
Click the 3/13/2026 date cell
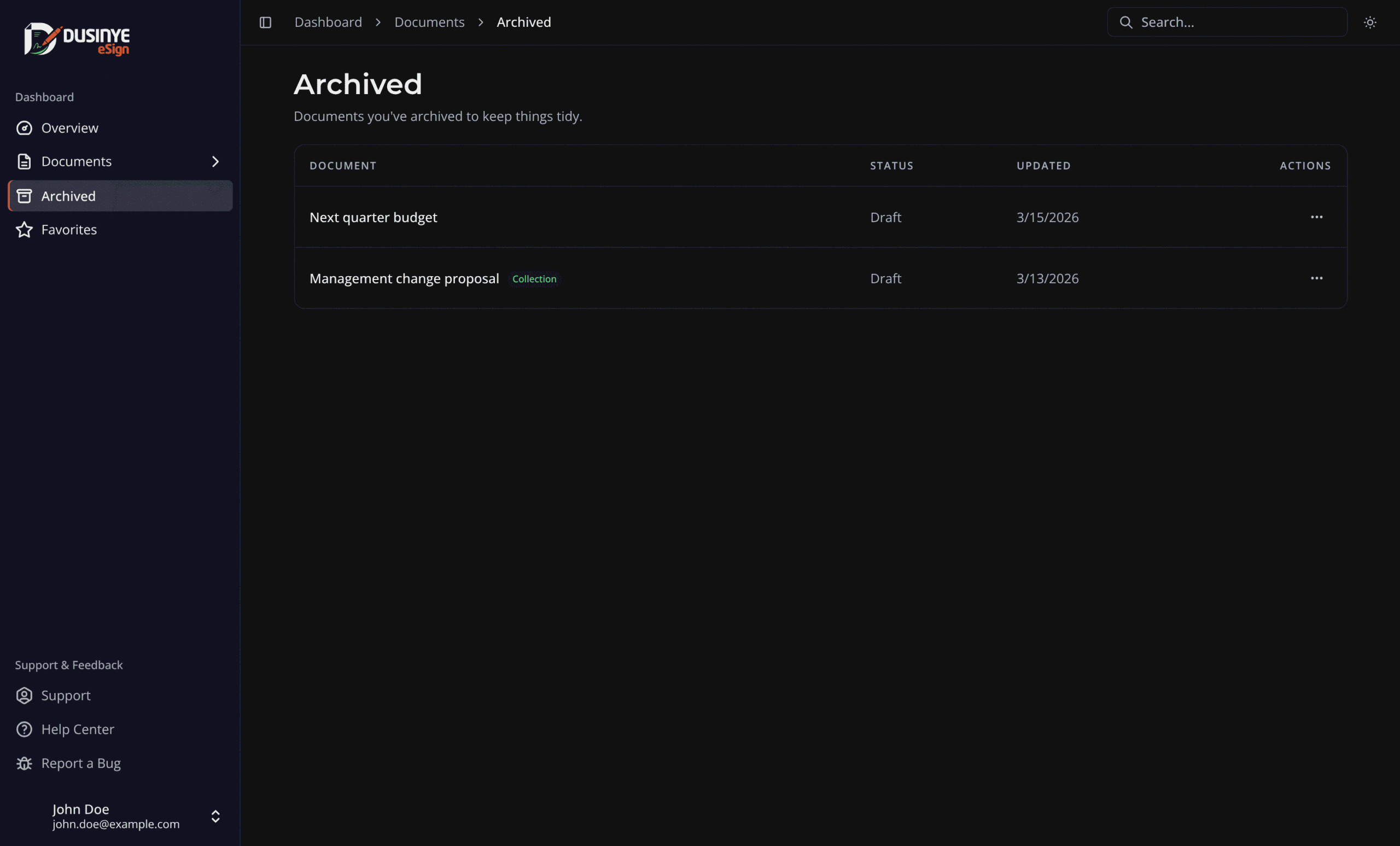click(1047, 278)
